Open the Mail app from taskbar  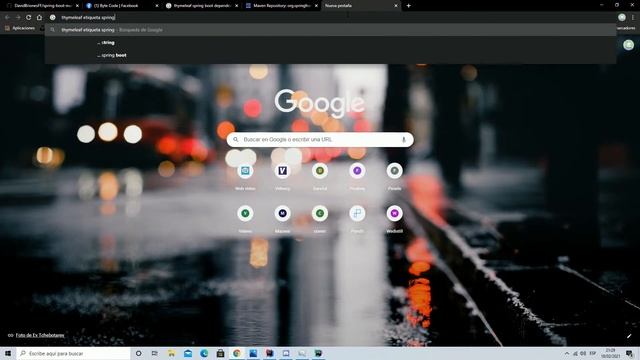[188, 353]
